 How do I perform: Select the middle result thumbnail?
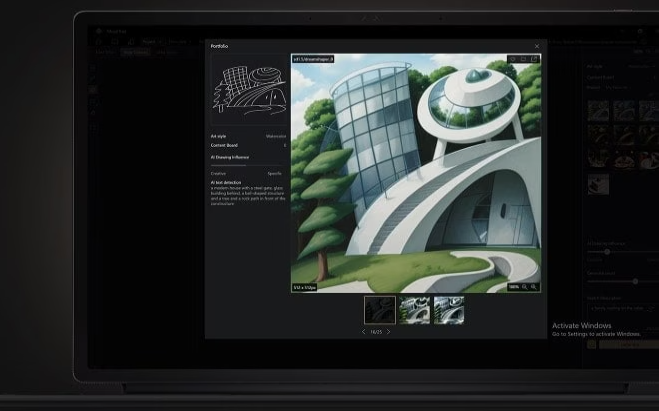(415, 310)
